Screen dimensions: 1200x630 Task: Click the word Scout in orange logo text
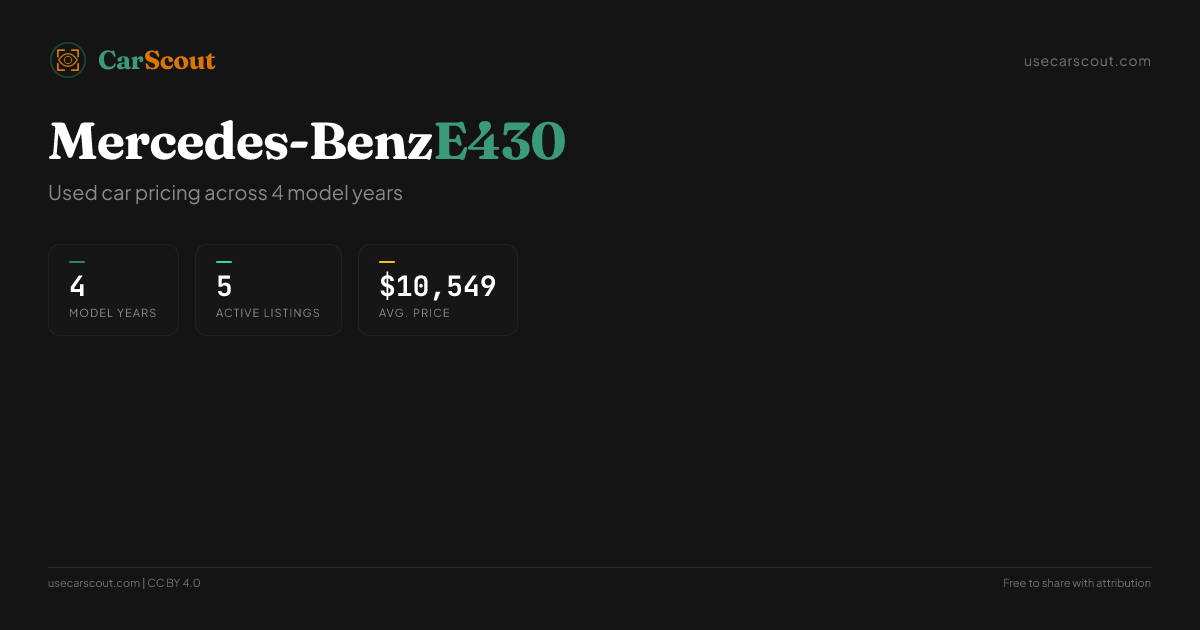click(x=180, y=61)
